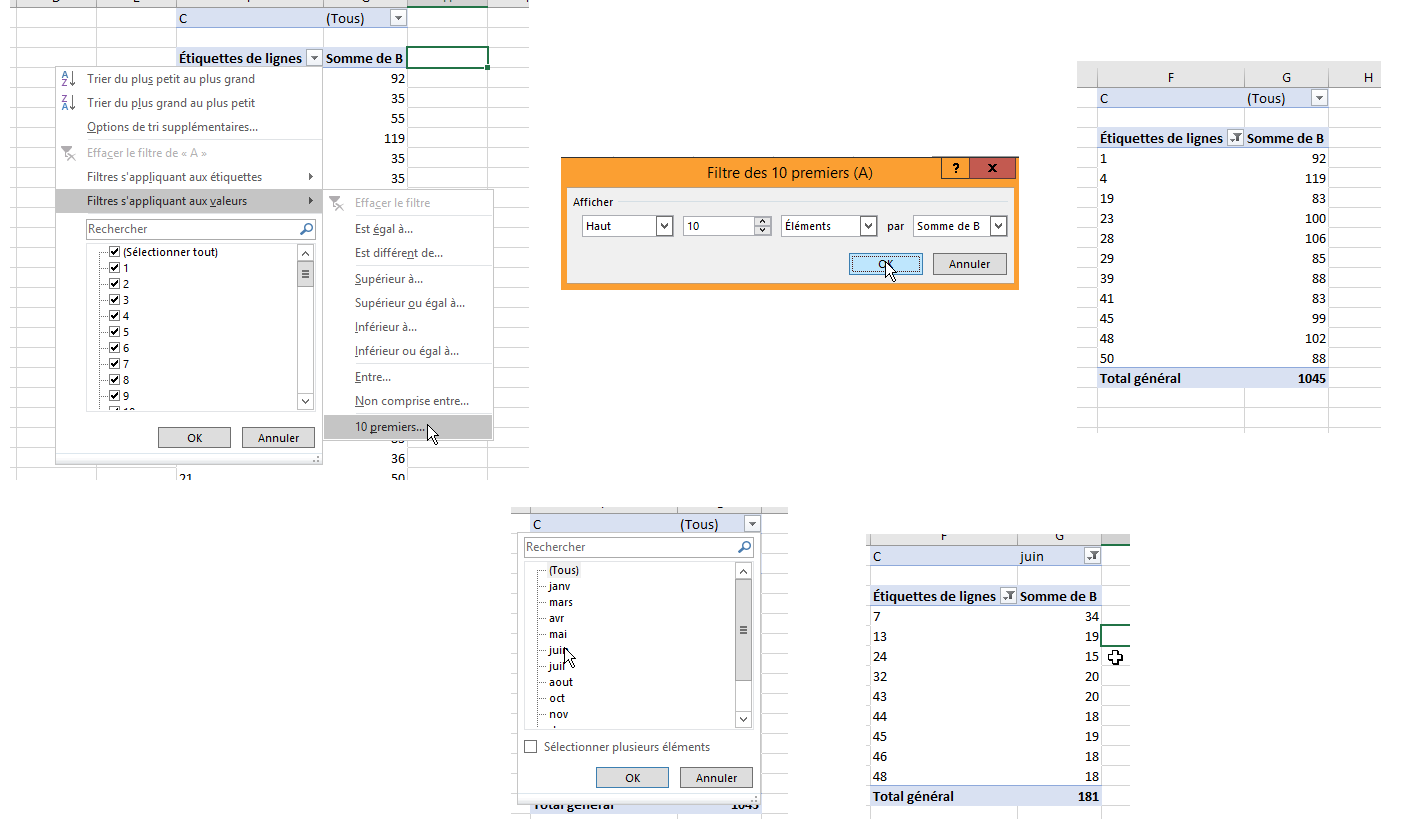Image resolution: width=1419 pixels, height=819 pixels.
Task: Open Étiquettes de lignes dropdown above the sort menu
Action: tap(314, 58)
